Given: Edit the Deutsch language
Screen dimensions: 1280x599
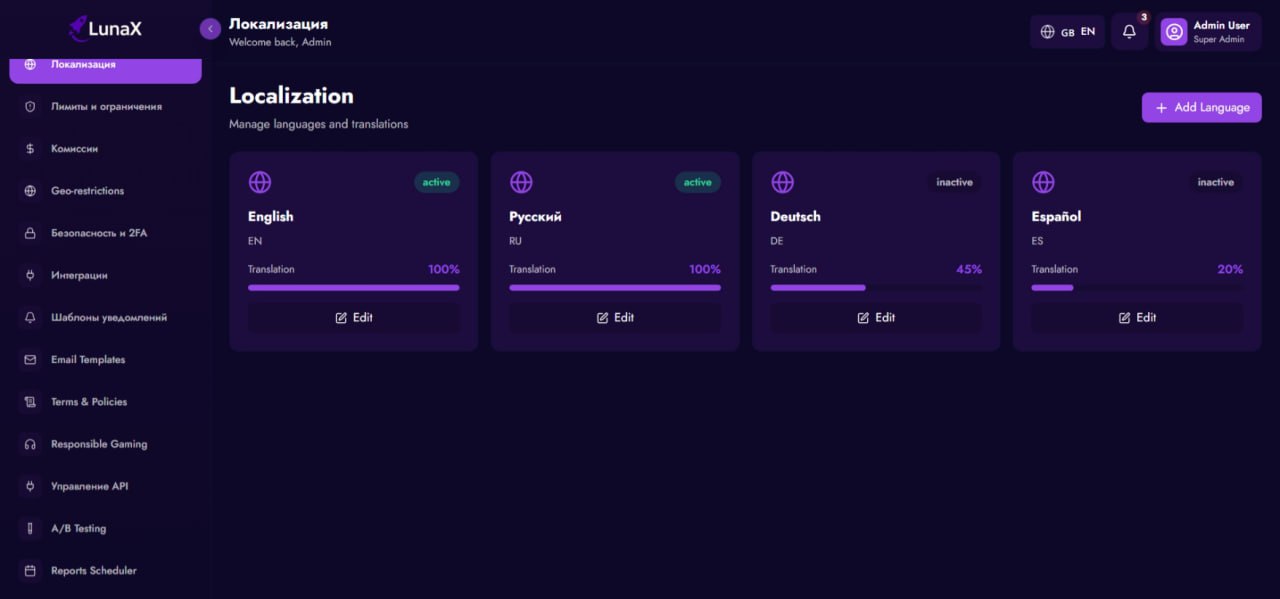Looking at the screenshot, I should [876, 317].
